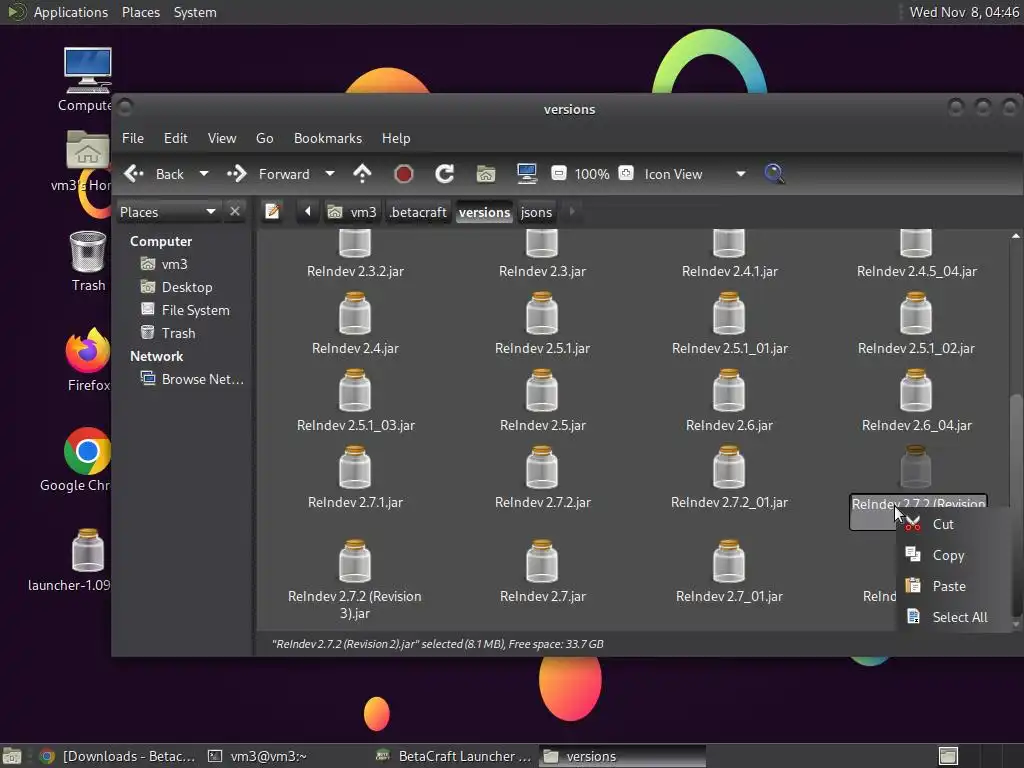Choose Copy from the context menu

pyautogui.click(x=947, y=555)
